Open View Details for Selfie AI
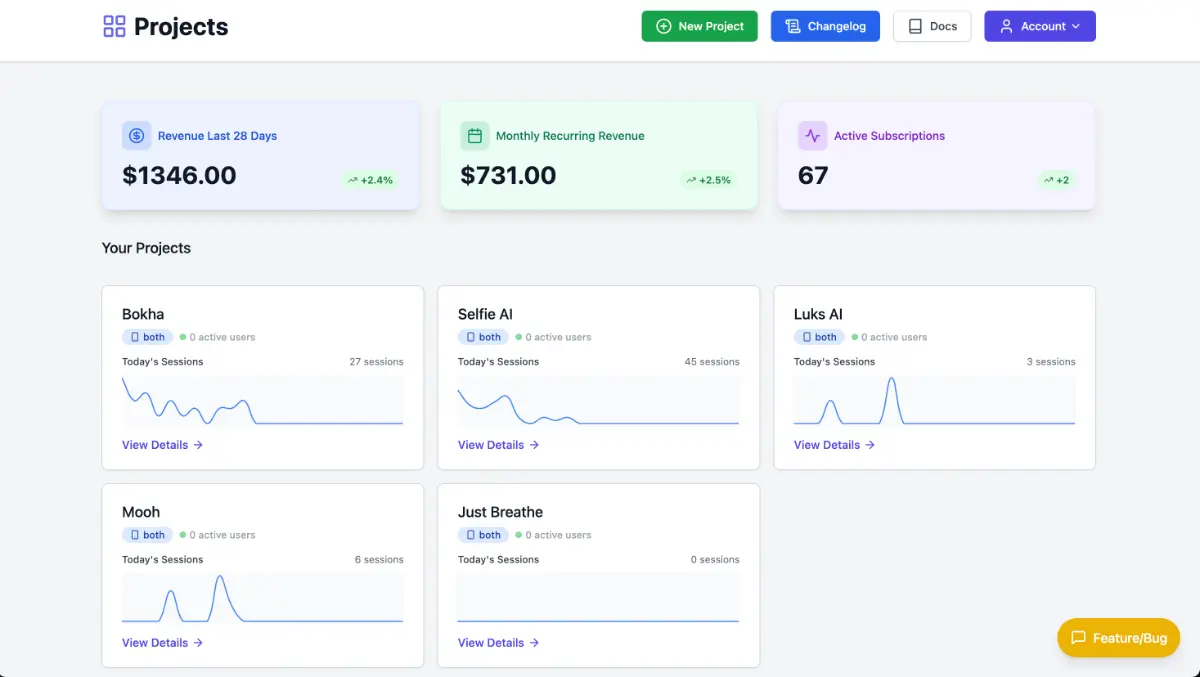 coord(499,445)
